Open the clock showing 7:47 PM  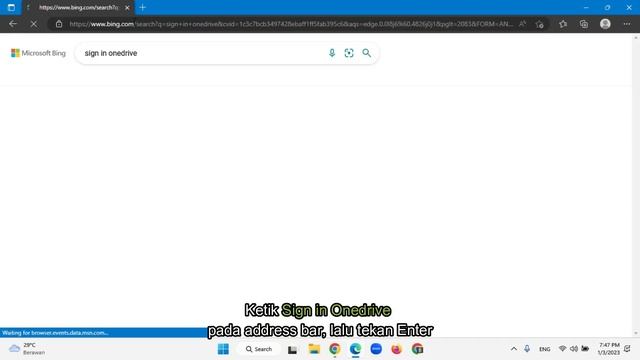click(609, 349)
